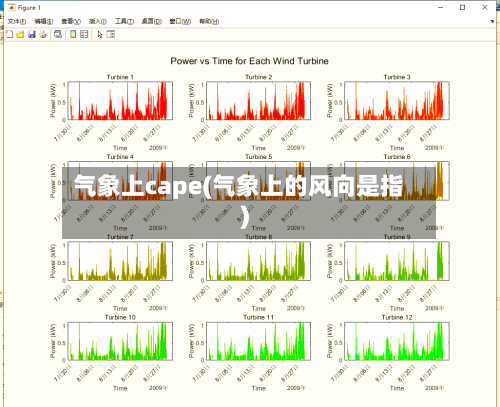Open the Property Inspector toolbar icon
The image size is (500, 407).
[111, 34]
